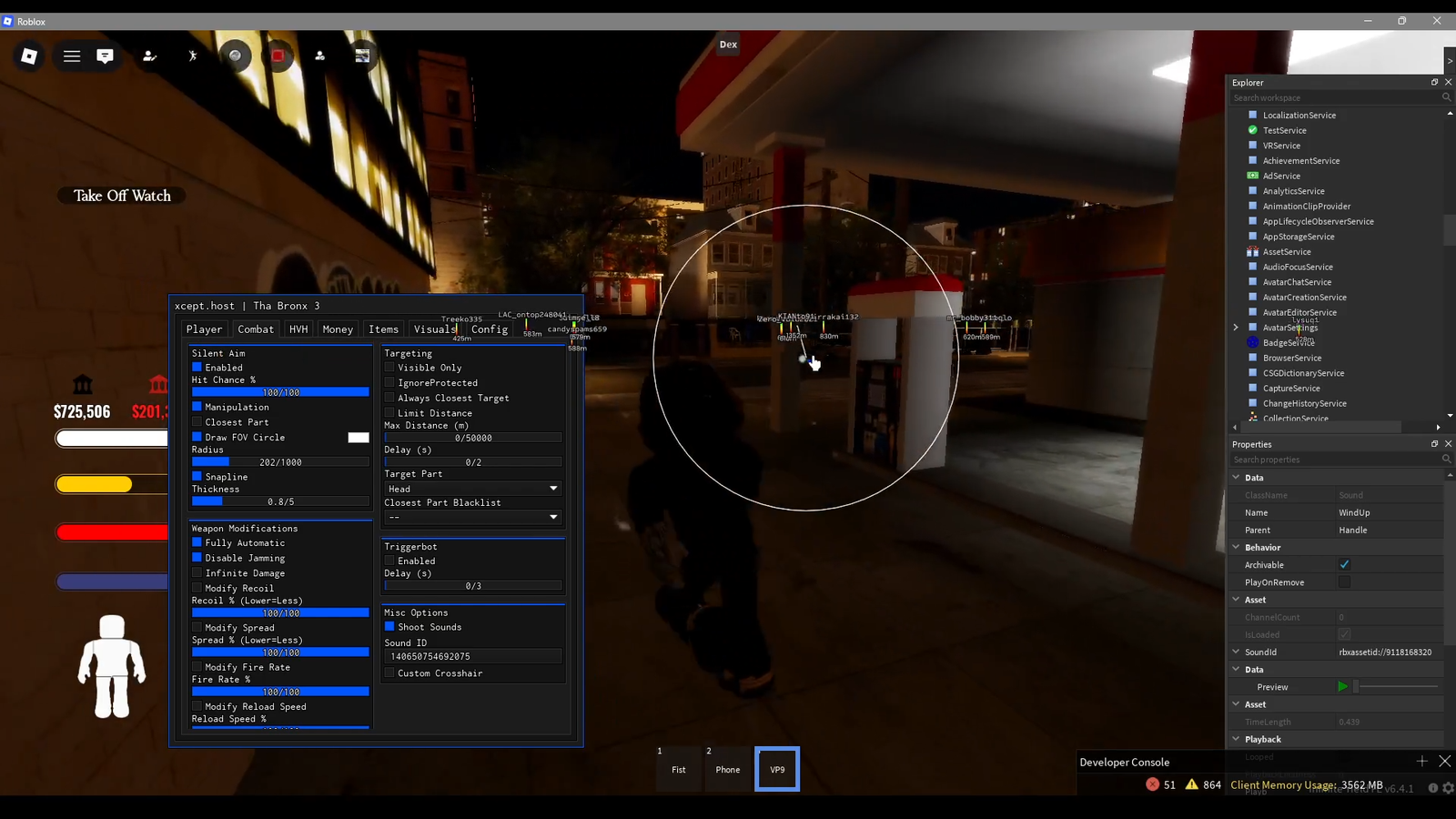
Task: Toggle the Snapline checkbox
Action: (197, 476)
